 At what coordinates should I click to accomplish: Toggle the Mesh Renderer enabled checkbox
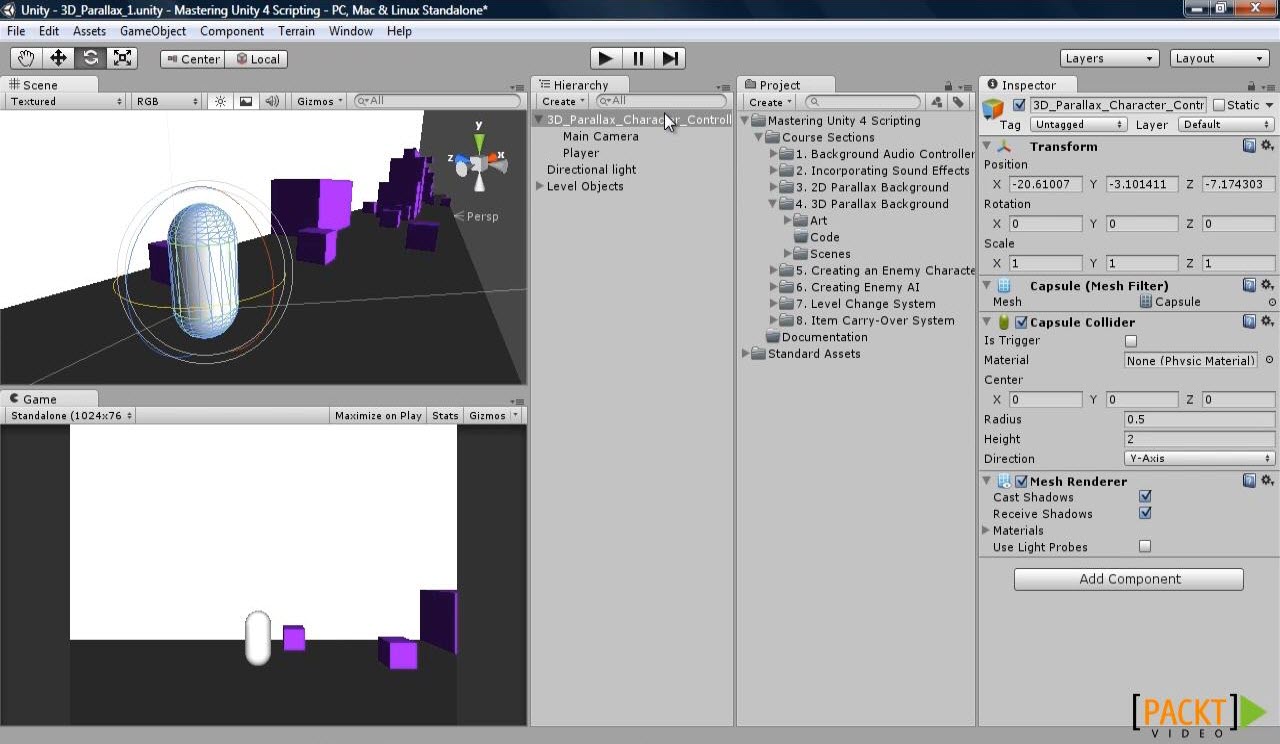point(1021,481)
